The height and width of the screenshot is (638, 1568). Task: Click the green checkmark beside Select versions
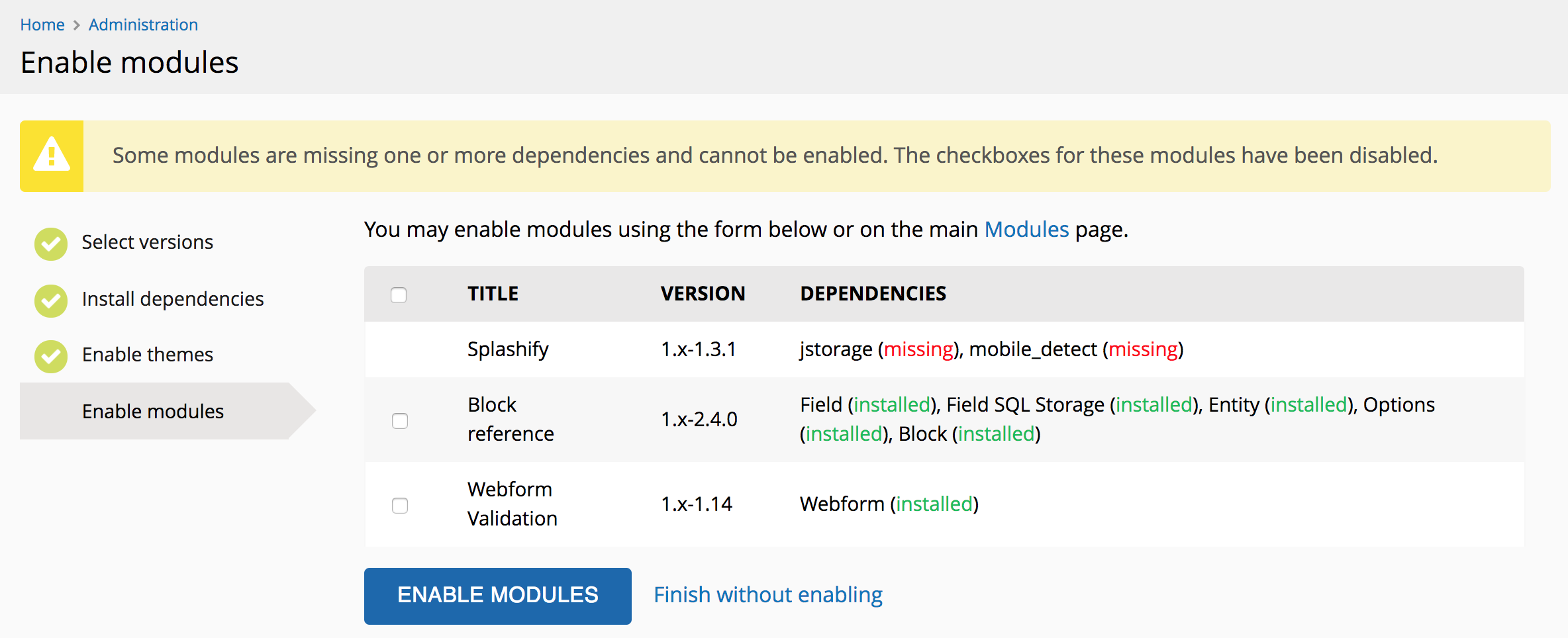pos(50,243)
